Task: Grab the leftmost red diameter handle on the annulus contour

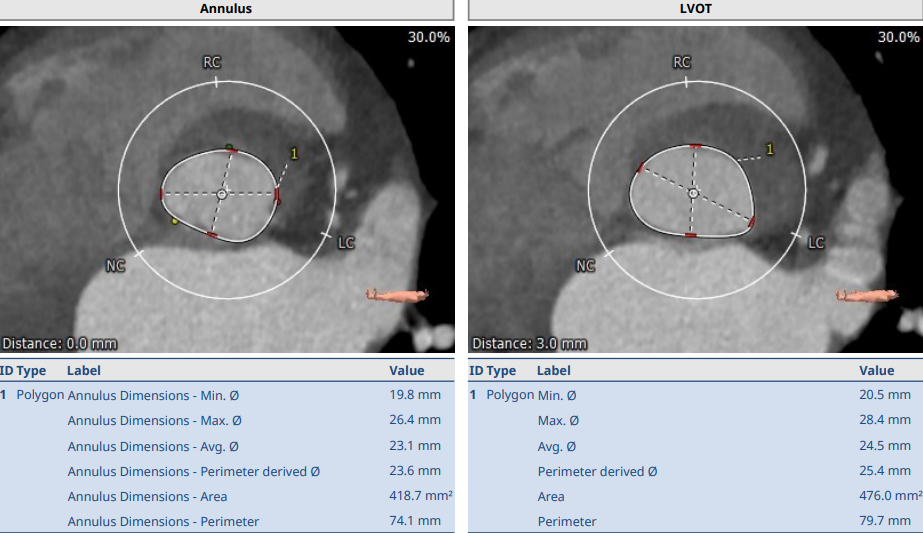Action: [x=162, y=194]
